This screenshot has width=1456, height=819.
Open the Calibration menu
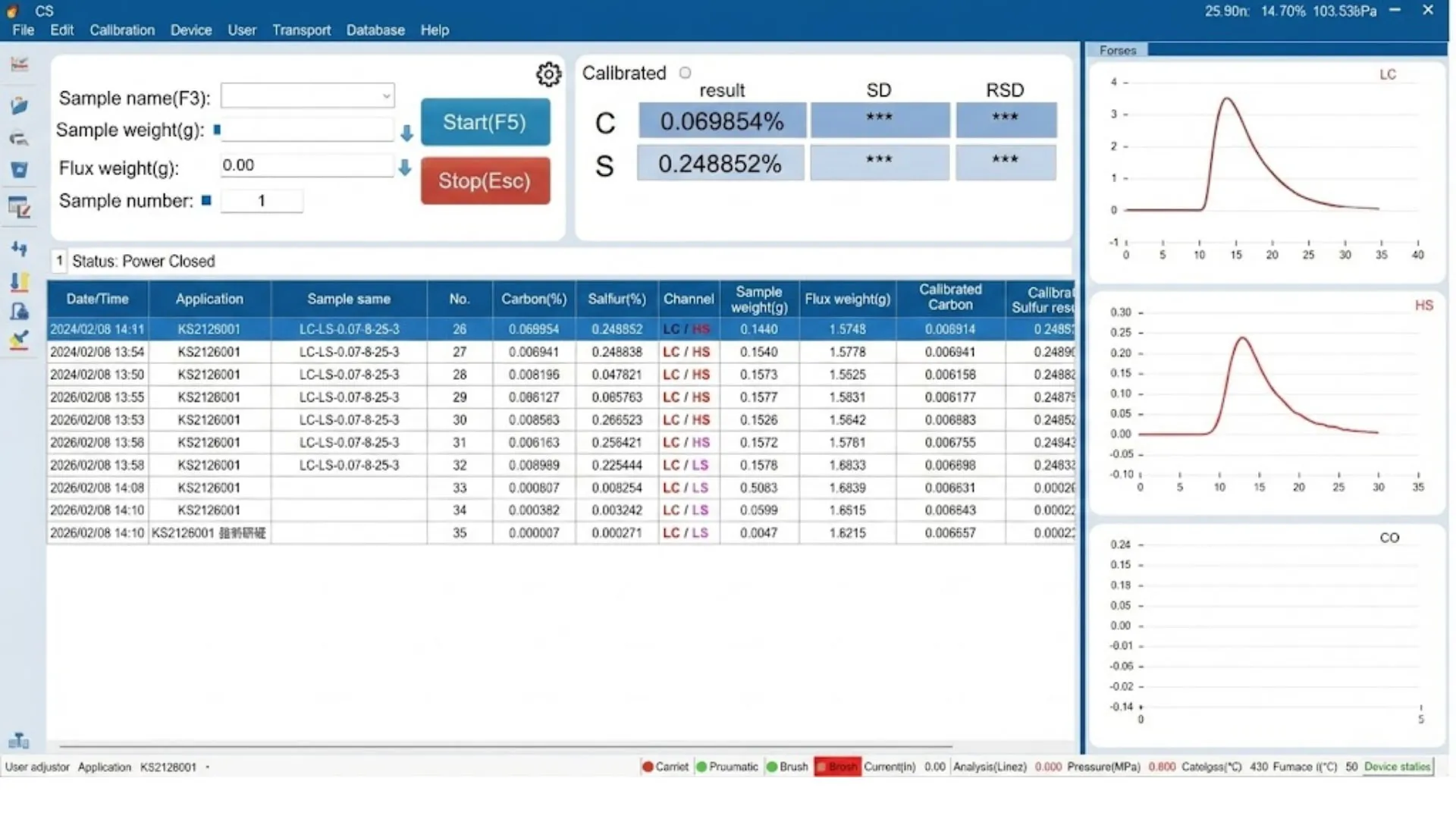pos(121,30)
